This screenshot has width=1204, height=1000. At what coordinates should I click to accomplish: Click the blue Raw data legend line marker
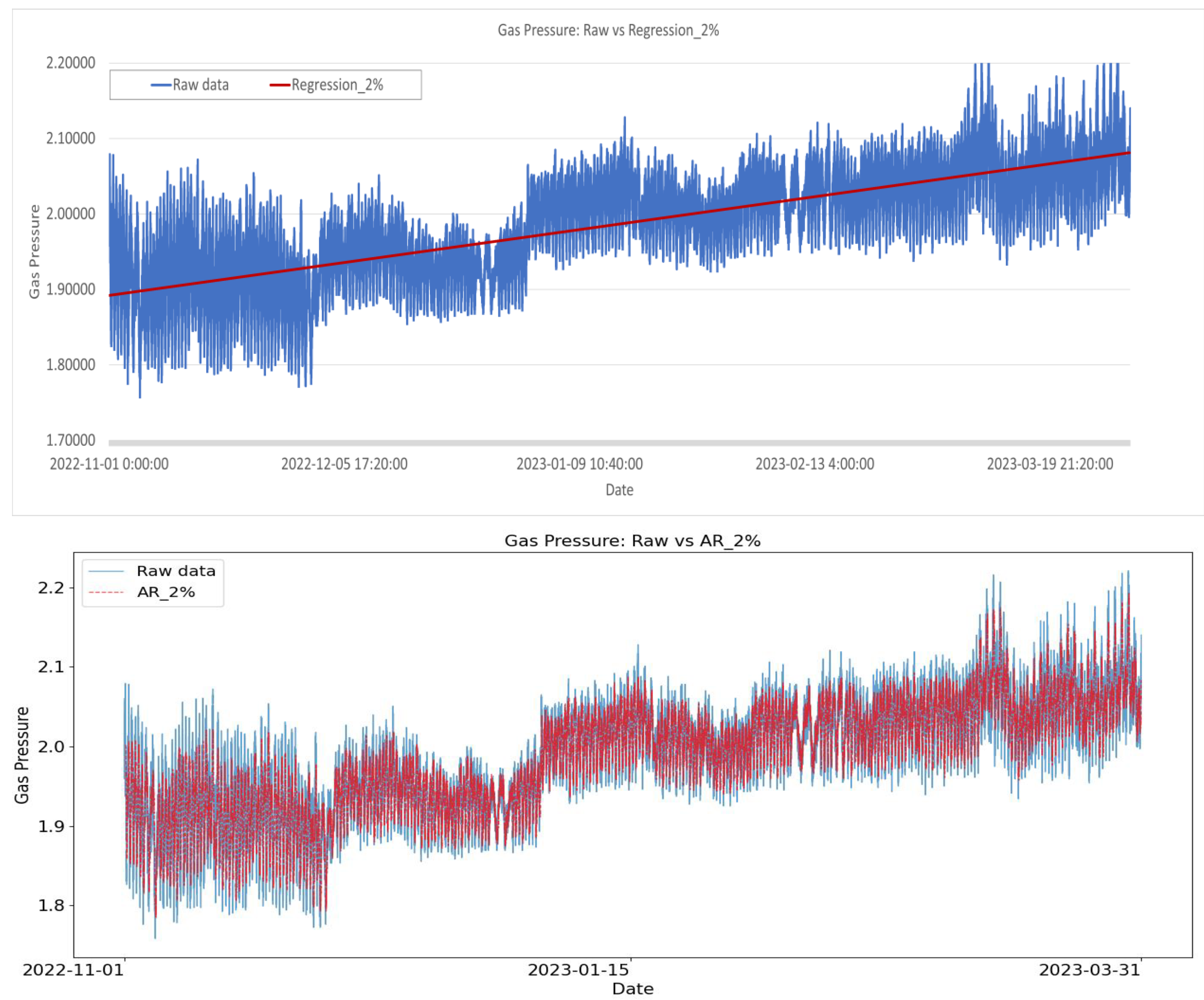pyautogui.click(x=161, y=85)
